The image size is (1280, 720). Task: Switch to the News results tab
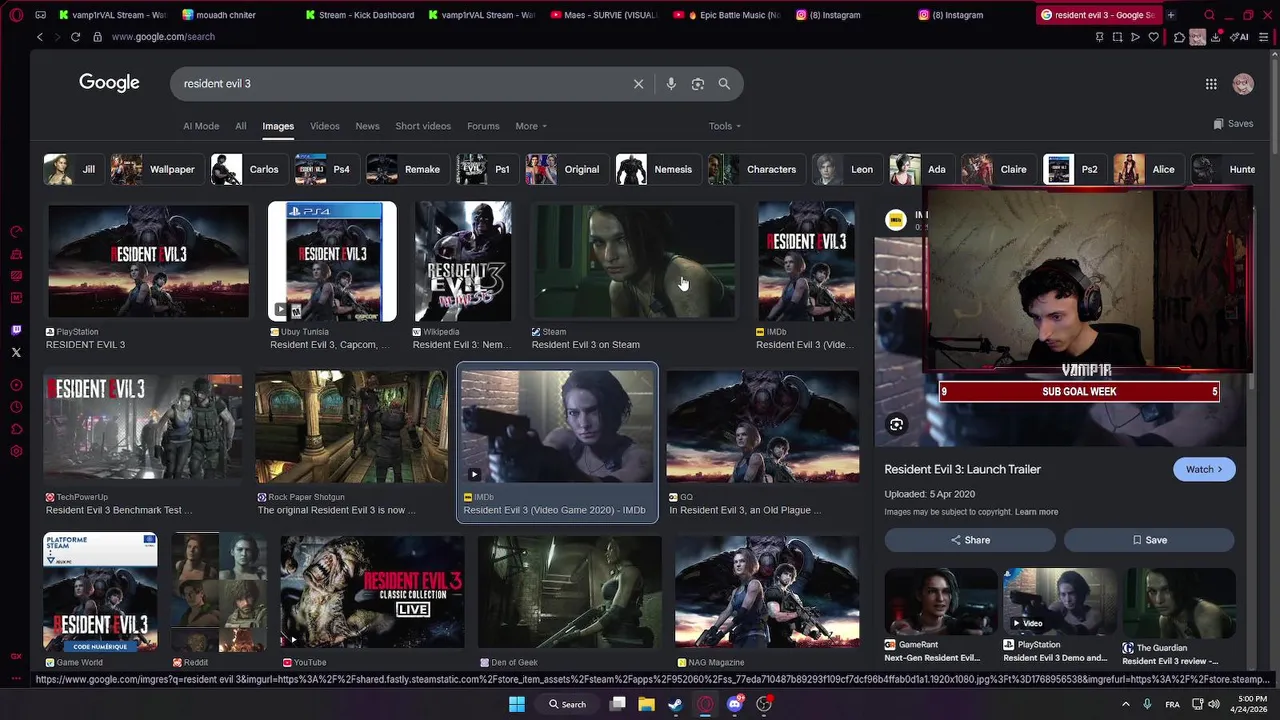click(367, 126)
